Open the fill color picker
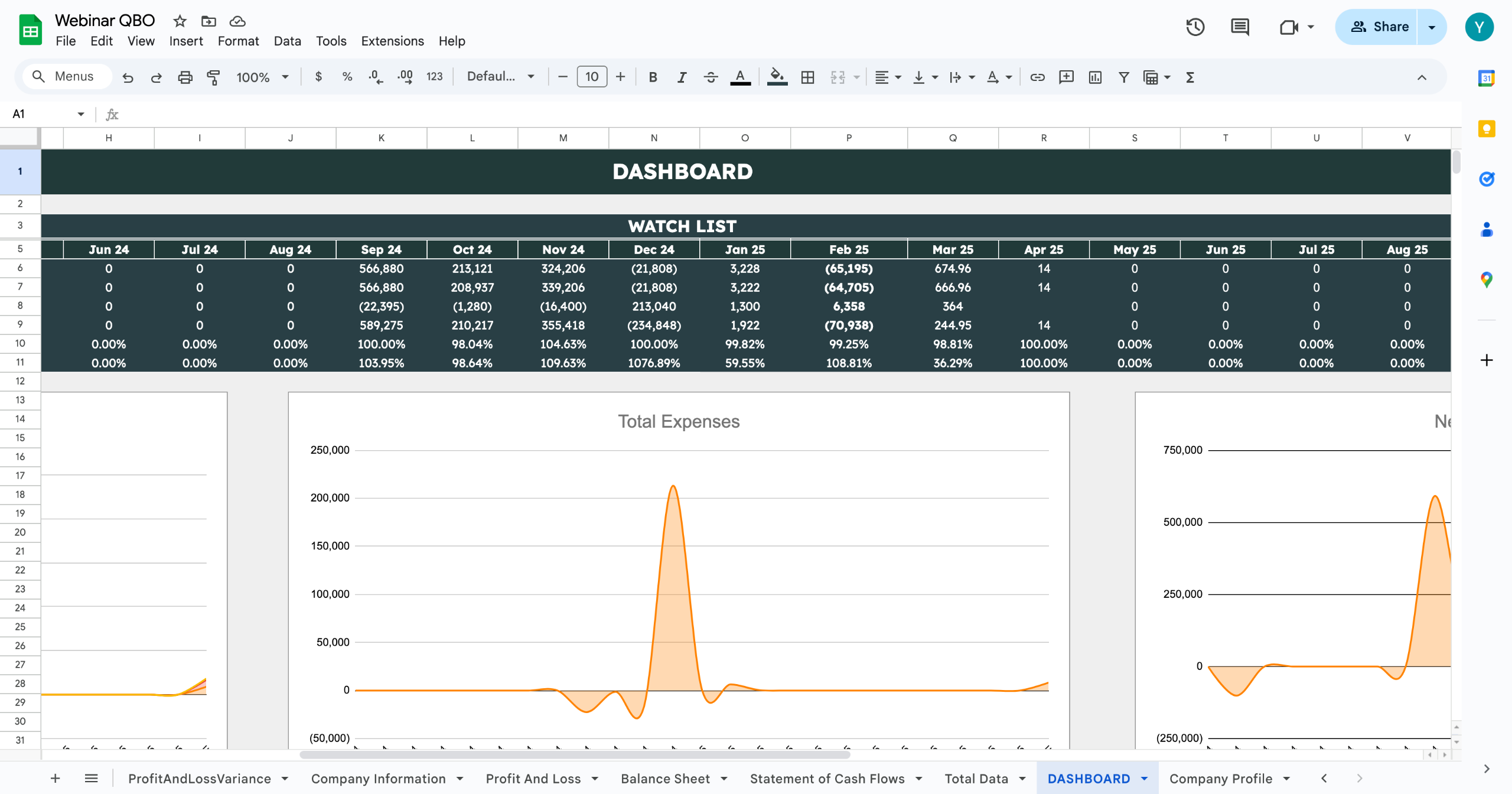 pos(777,77)
